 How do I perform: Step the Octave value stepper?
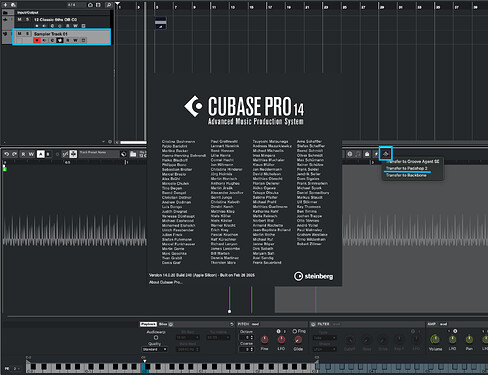pos(252,338)
